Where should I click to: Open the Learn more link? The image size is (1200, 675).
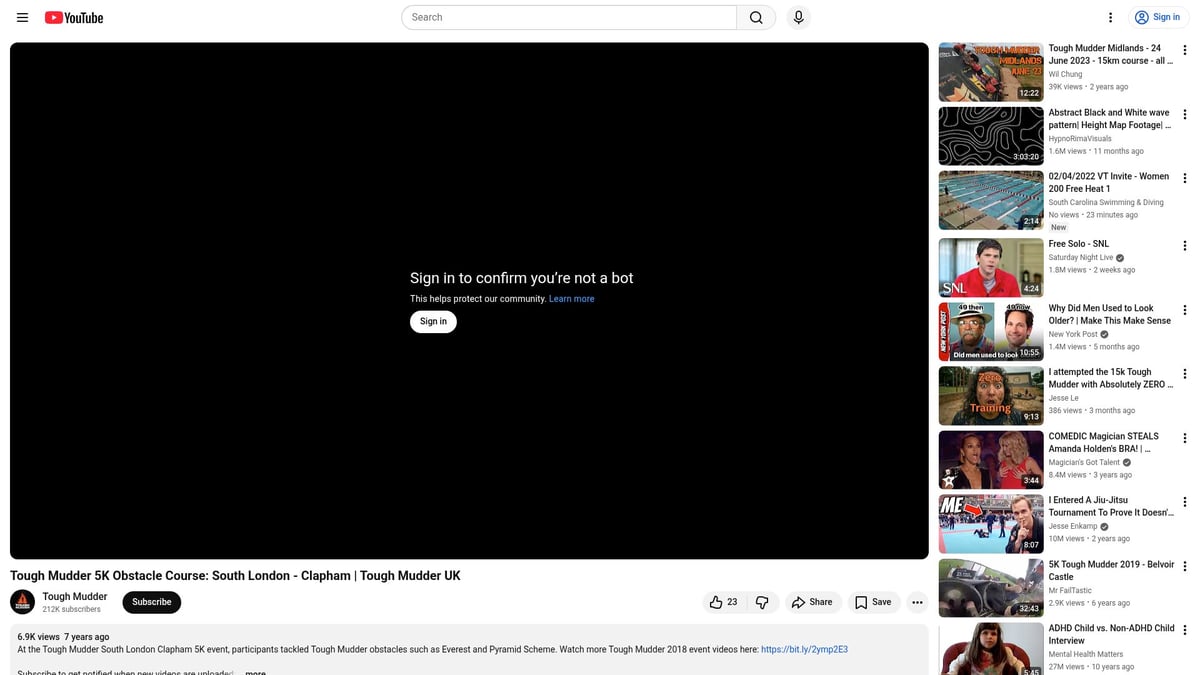coord(571,299)
